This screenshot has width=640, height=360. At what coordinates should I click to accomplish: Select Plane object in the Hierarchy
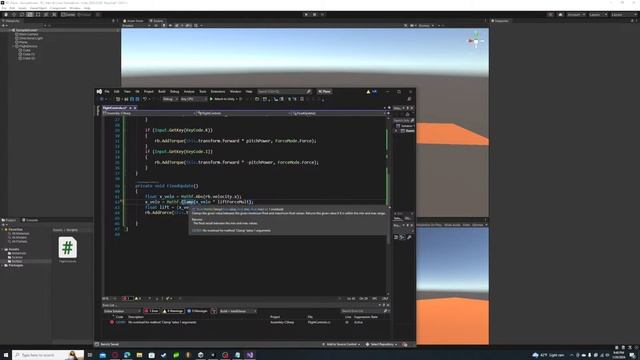(x=23, y=42)
